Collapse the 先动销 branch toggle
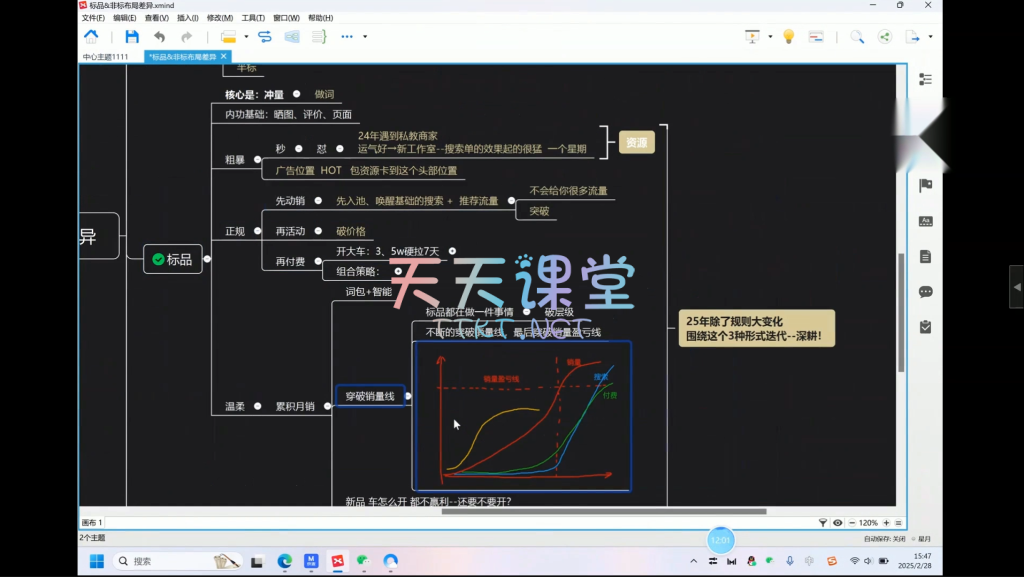Image resolution: width=1024 pixels, height=577 pixels. coord(323,201)
